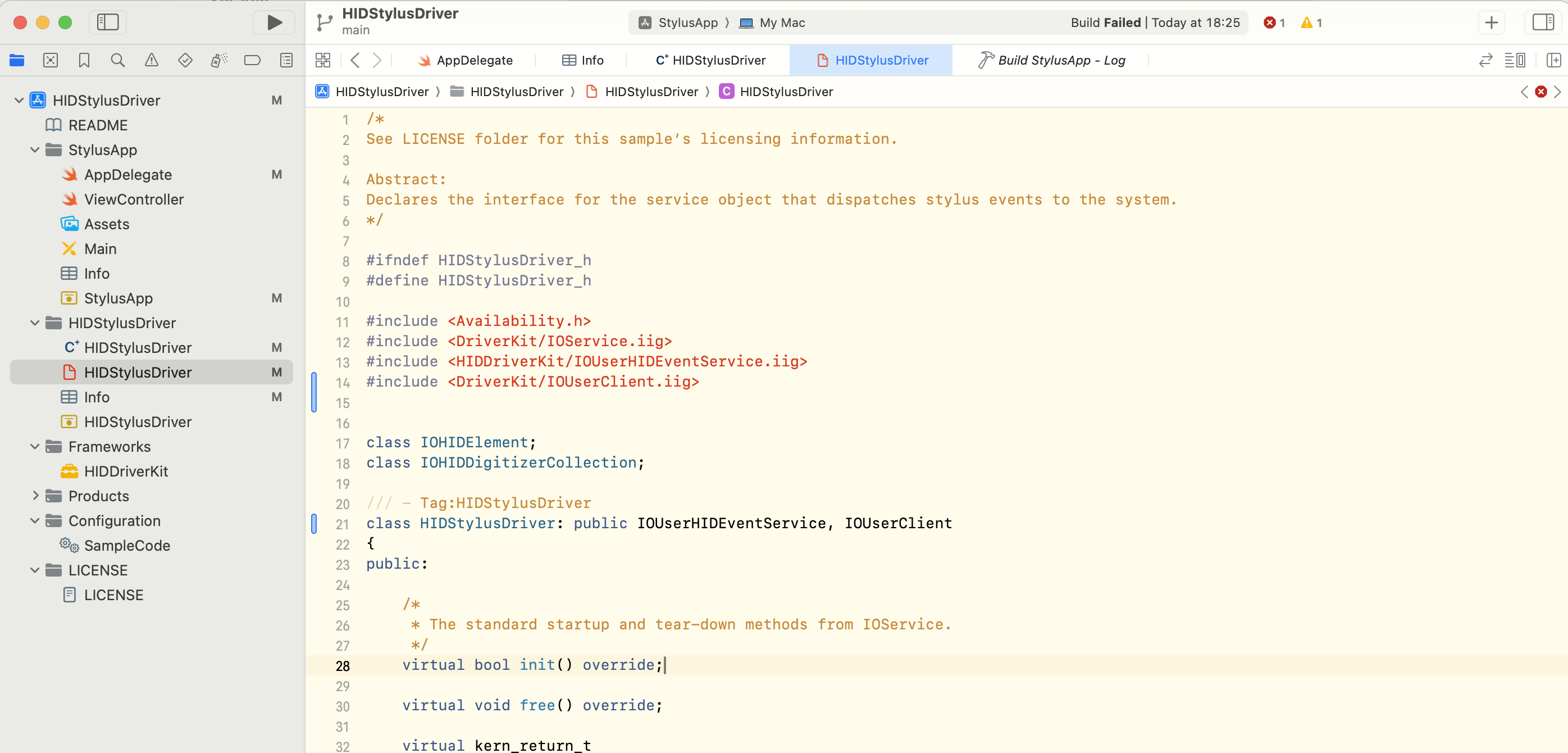Open the Report navigator

[x=286, y=60]
